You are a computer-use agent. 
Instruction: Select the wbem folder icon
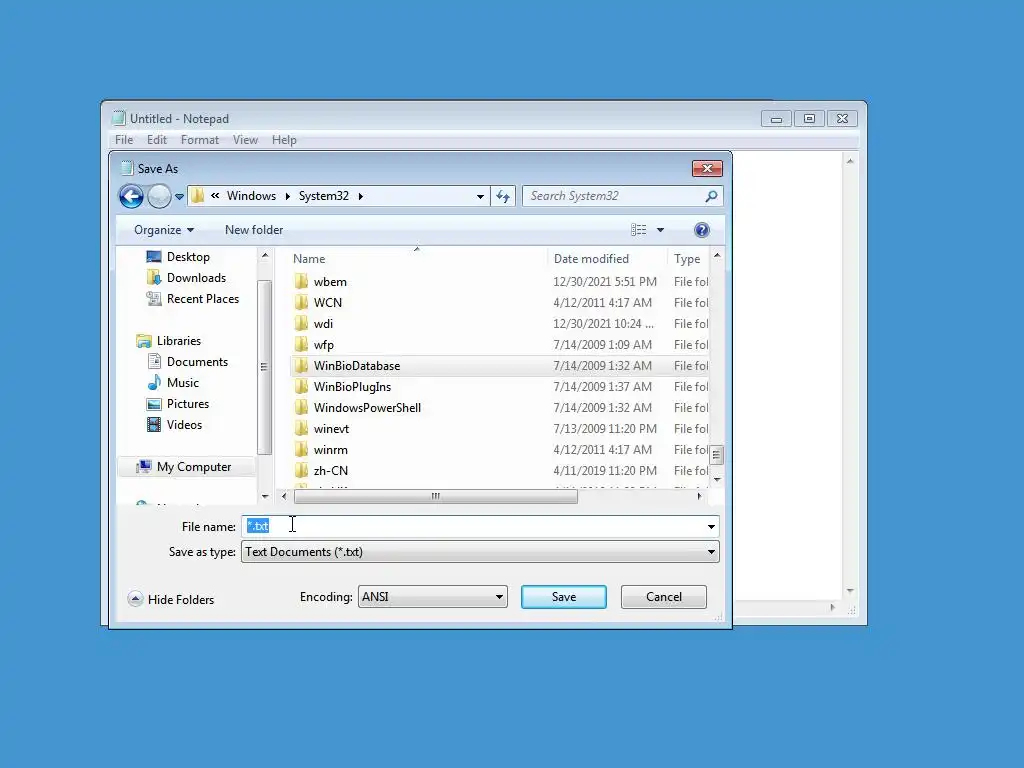pos(301,281)
